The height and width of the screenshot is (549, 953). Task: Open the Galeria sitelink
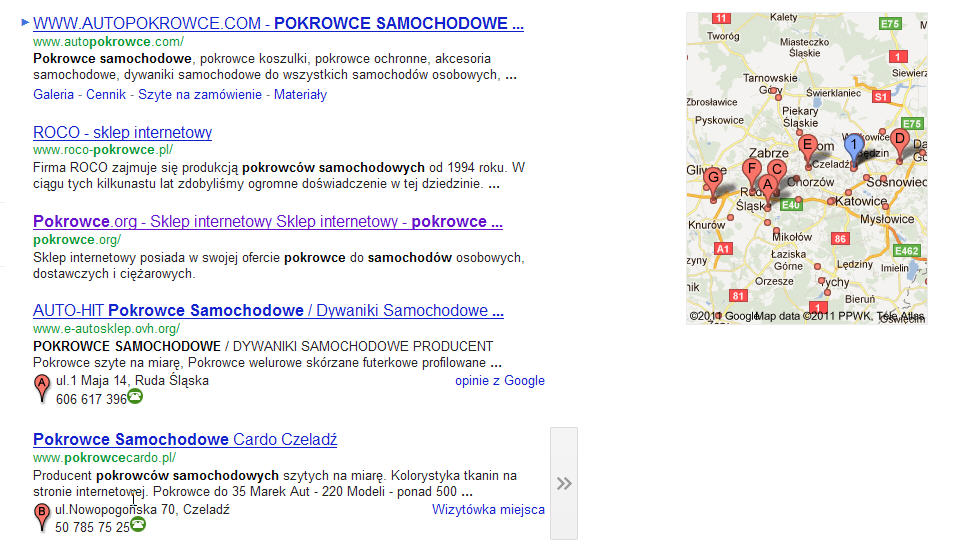tap(53, 95)
